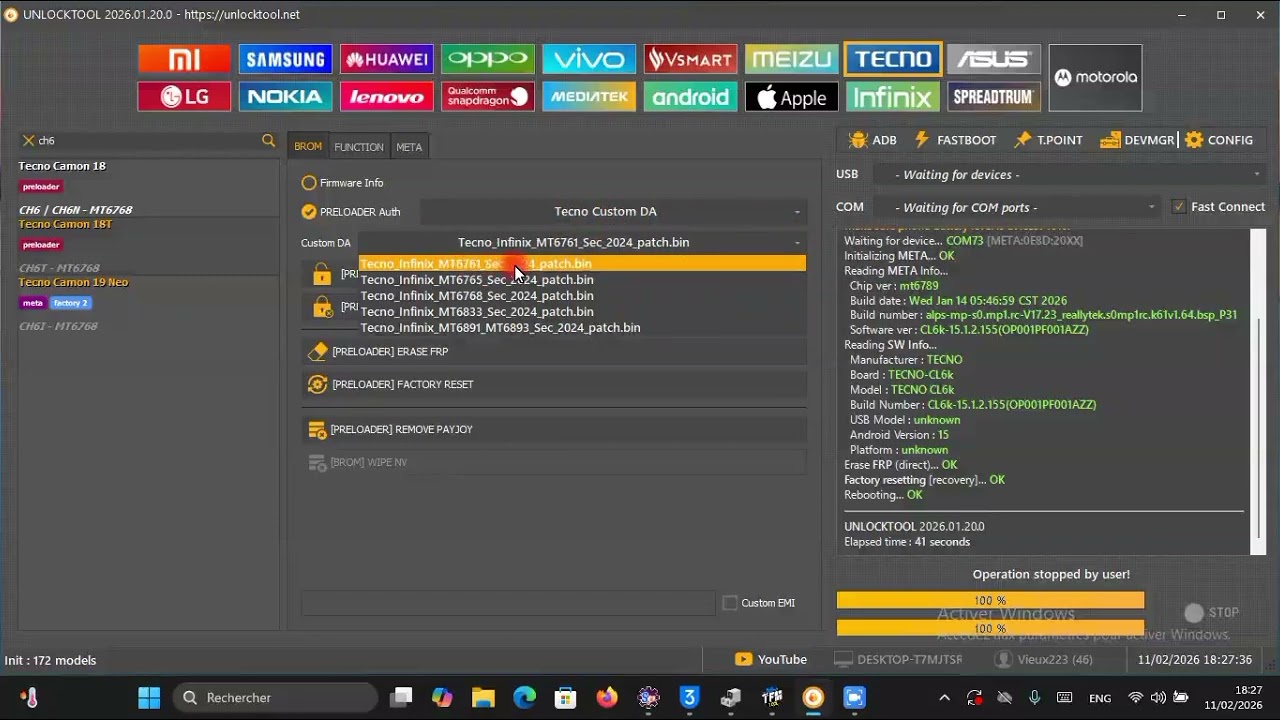
Task: Click the Windows Start button
Action: click(149, 697)
